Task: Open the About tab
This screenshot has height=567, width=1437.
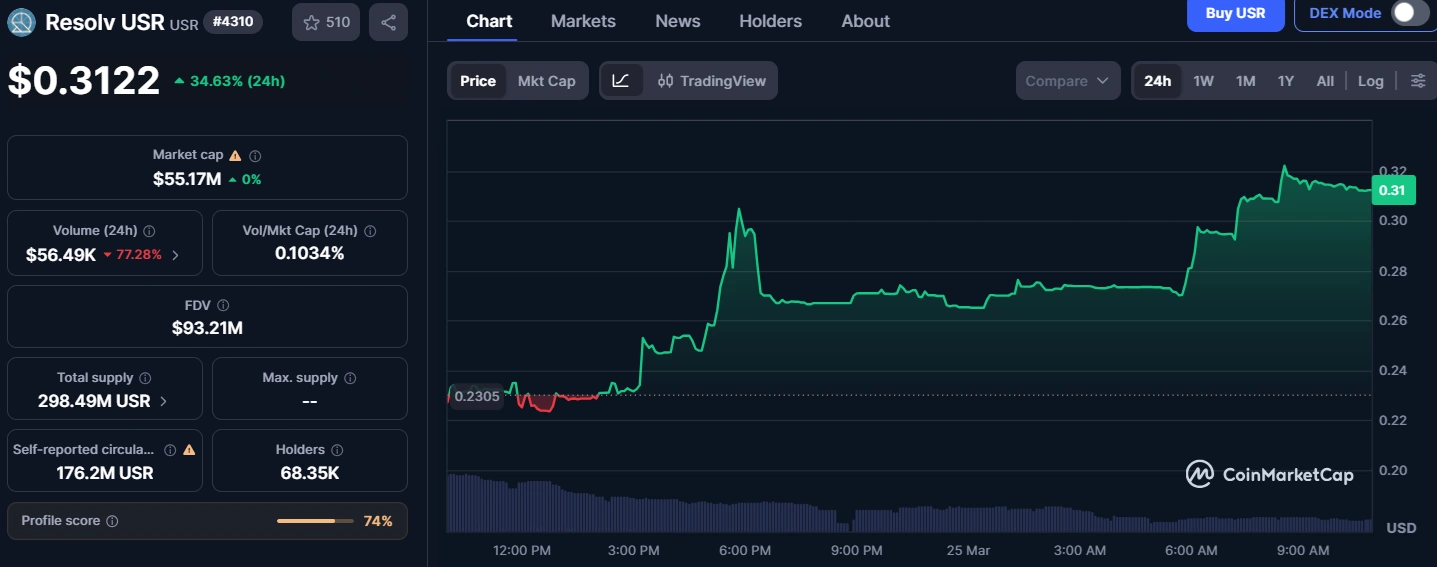Action: 865,21
